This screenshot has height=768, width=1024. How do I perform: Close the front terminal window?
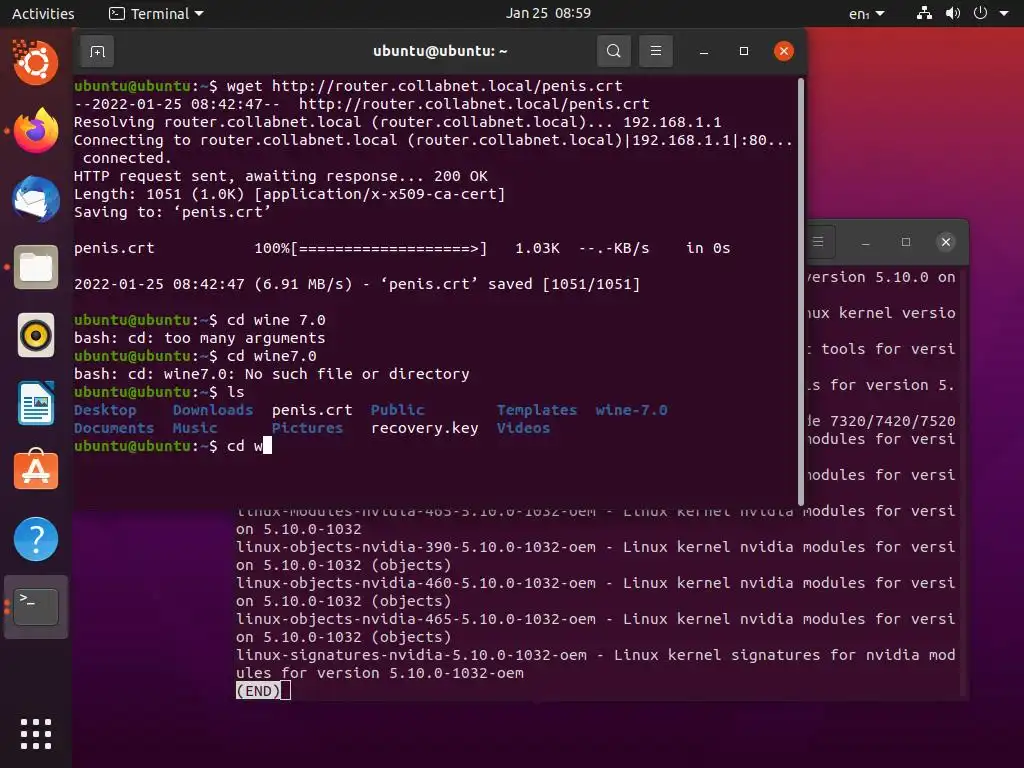tap(784, 51)
